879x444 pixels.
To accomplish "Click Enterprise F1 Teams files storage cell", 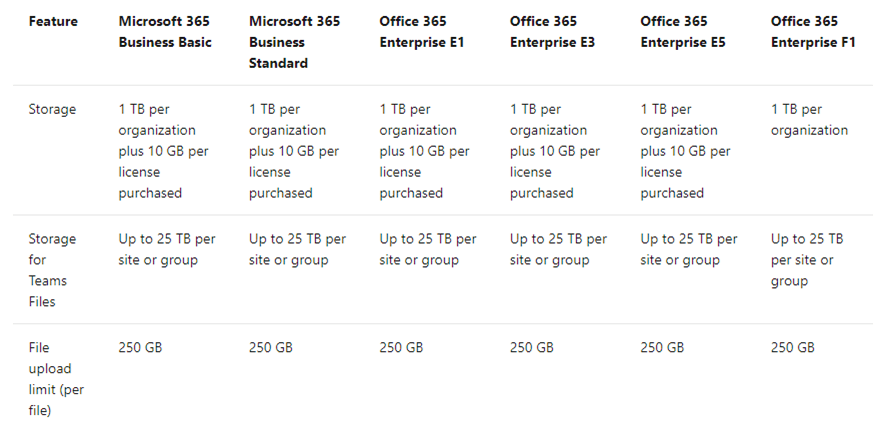I will coord(807,260).
